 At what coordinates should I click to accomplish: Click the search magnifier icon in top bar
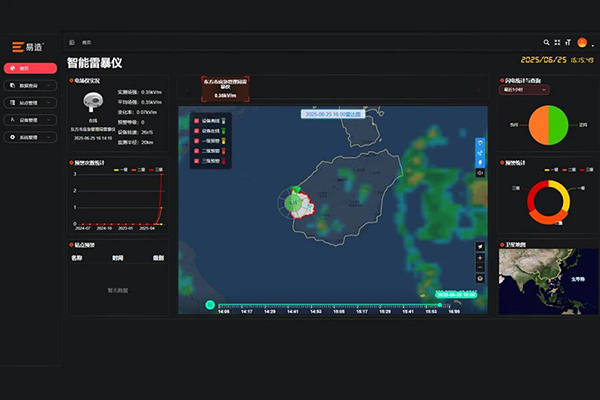(546, 42)
